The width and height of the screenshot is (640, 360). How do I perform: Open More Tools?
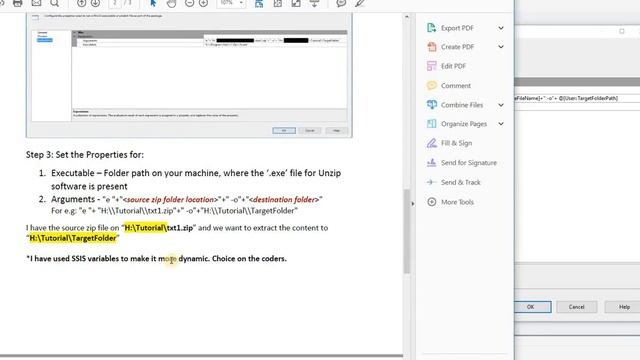point(457,202)
